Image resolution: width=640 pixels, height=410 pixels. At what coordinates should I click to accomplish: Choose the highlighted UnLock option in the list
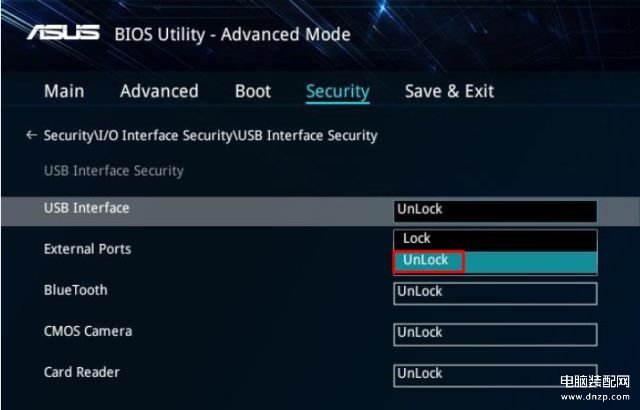(x=495, y=262)
